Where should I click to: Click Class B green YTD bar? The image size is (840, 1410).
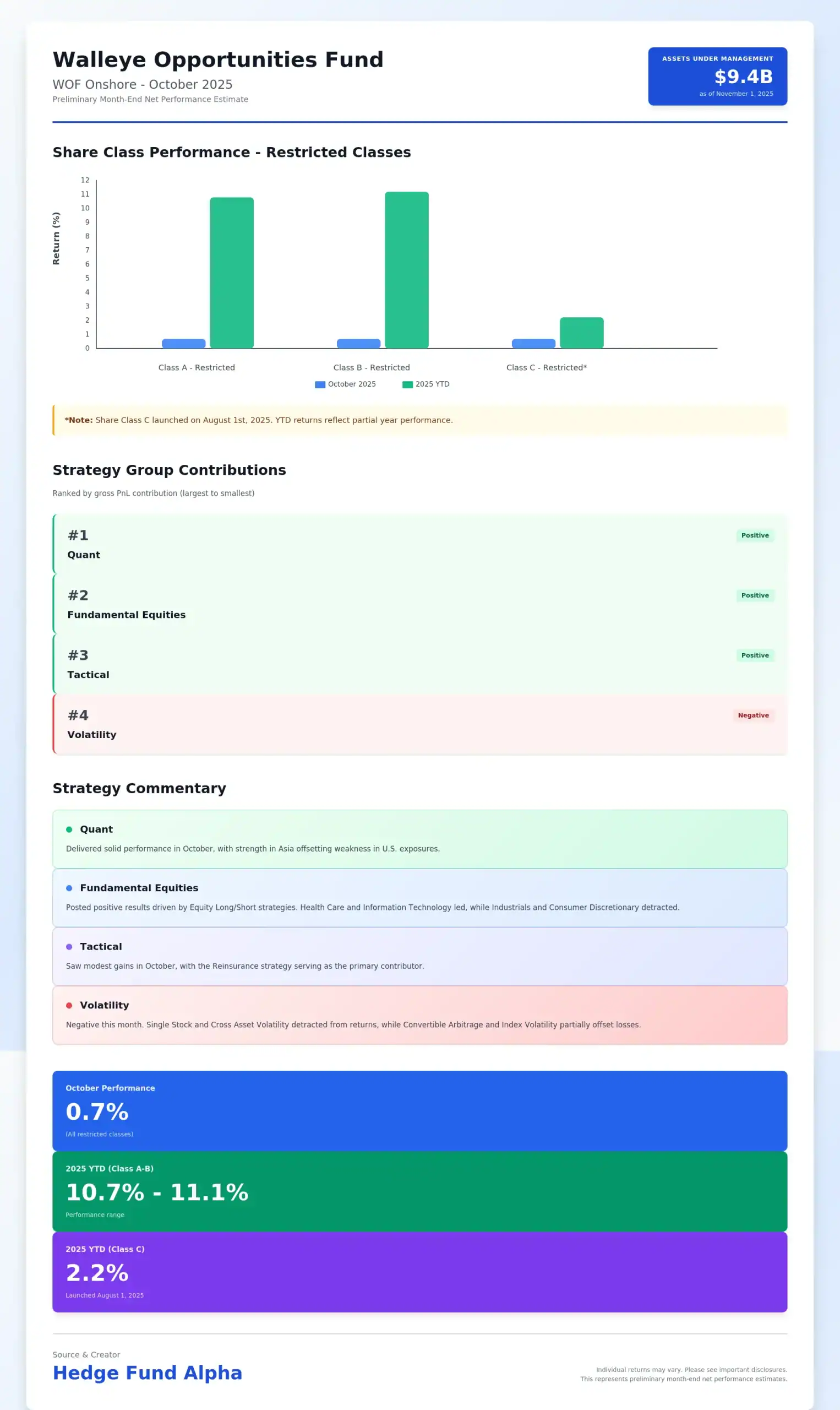tap(406, 269)
